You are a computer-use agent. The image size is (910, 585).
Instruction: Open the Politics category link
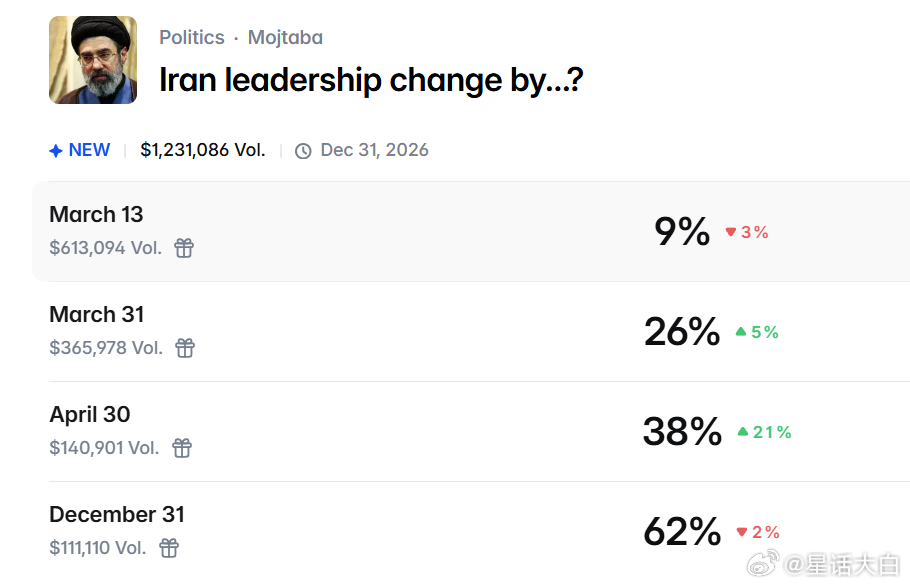click(x=192, y=38)
